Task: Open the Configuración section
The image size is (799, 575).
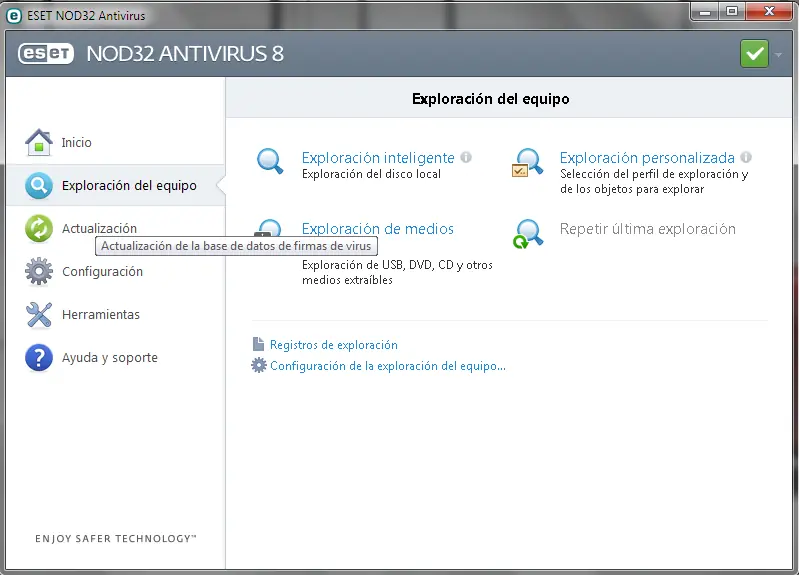Action: click(102, 271)
